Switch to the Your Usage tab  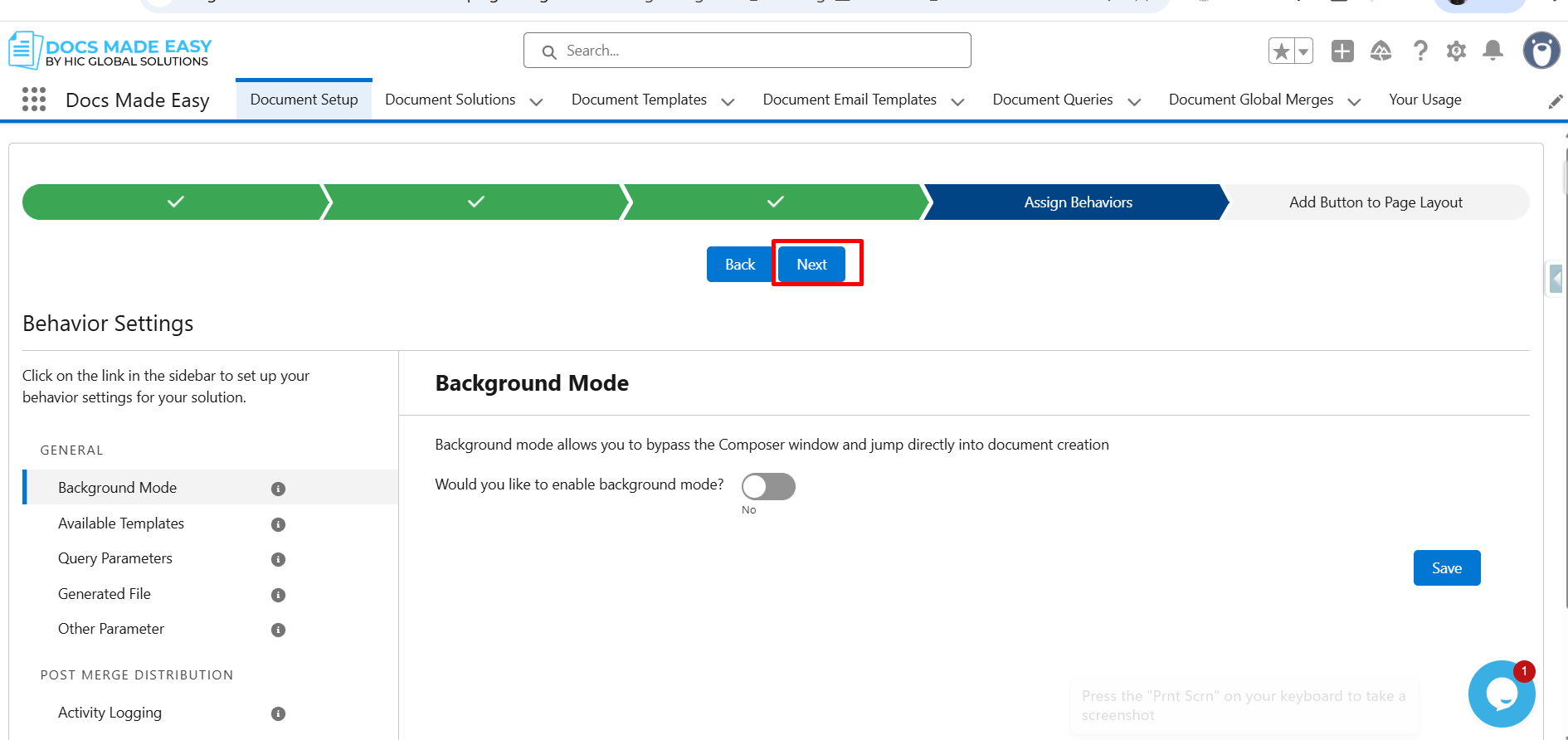click(1424, 100)
